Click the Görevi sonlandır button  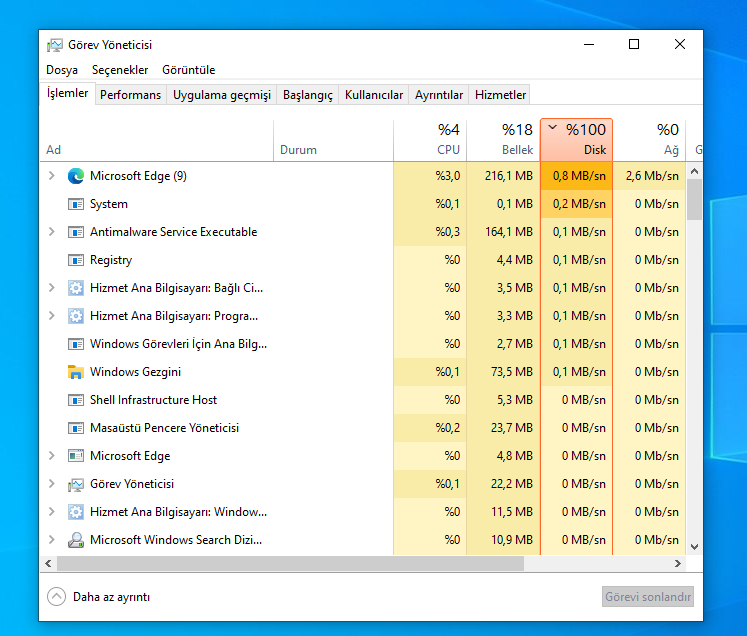[x=648, y=597]
